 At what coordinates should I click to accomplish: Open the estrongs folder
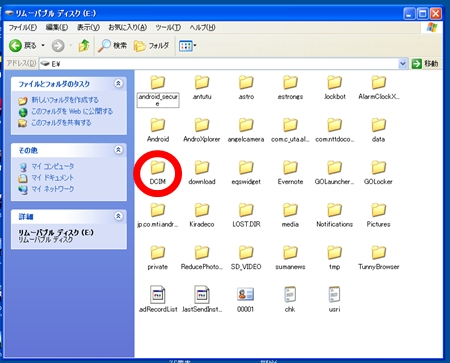pos(290,87)
